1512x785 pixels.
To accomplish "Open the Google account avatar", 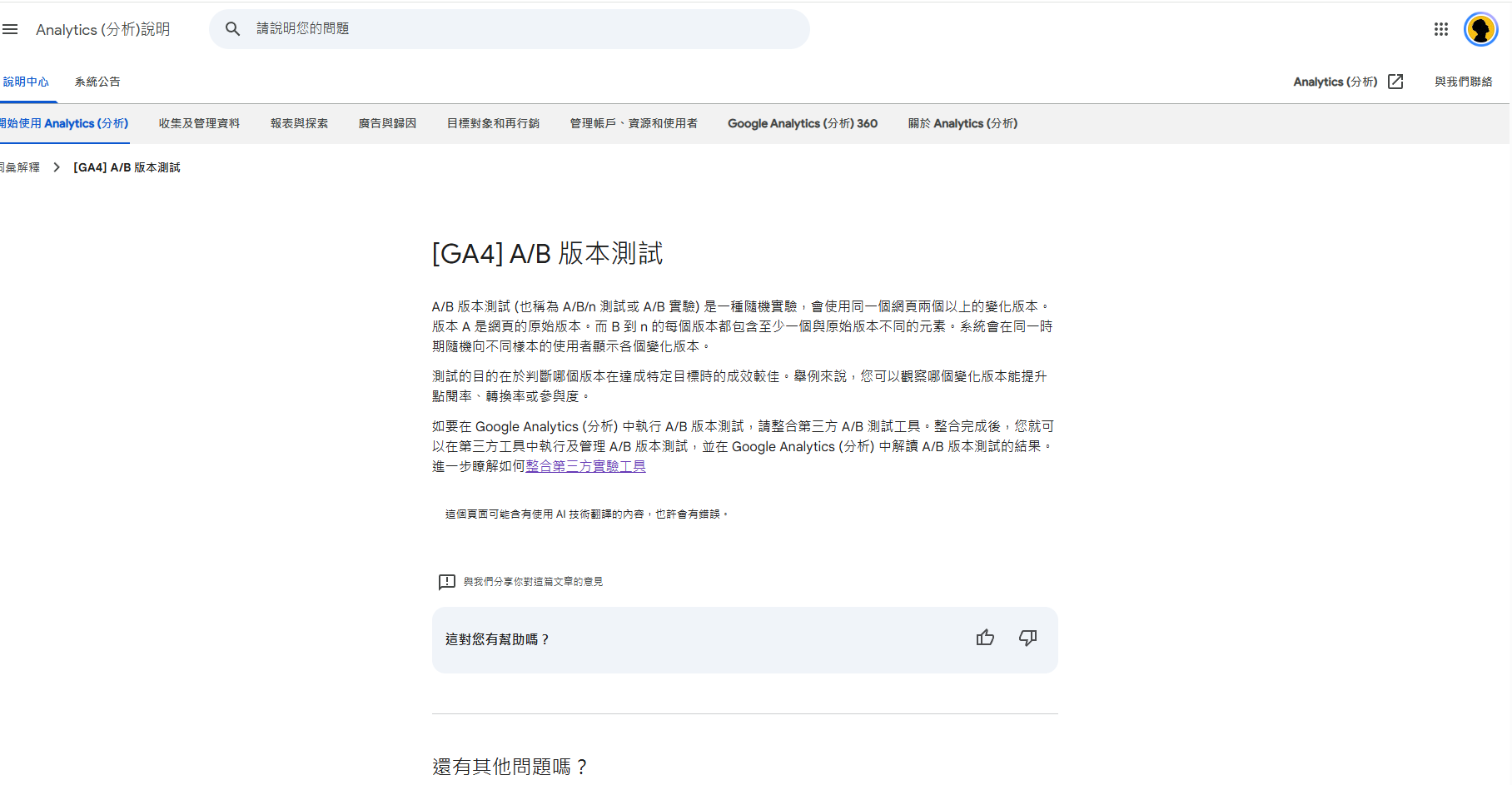I will 1481,29.
